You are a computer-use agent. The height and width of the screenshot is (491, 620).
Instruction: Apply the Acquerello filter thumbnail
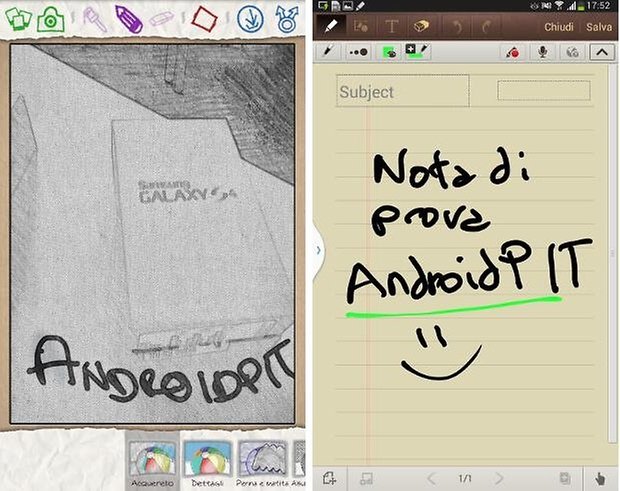(153, 461)
